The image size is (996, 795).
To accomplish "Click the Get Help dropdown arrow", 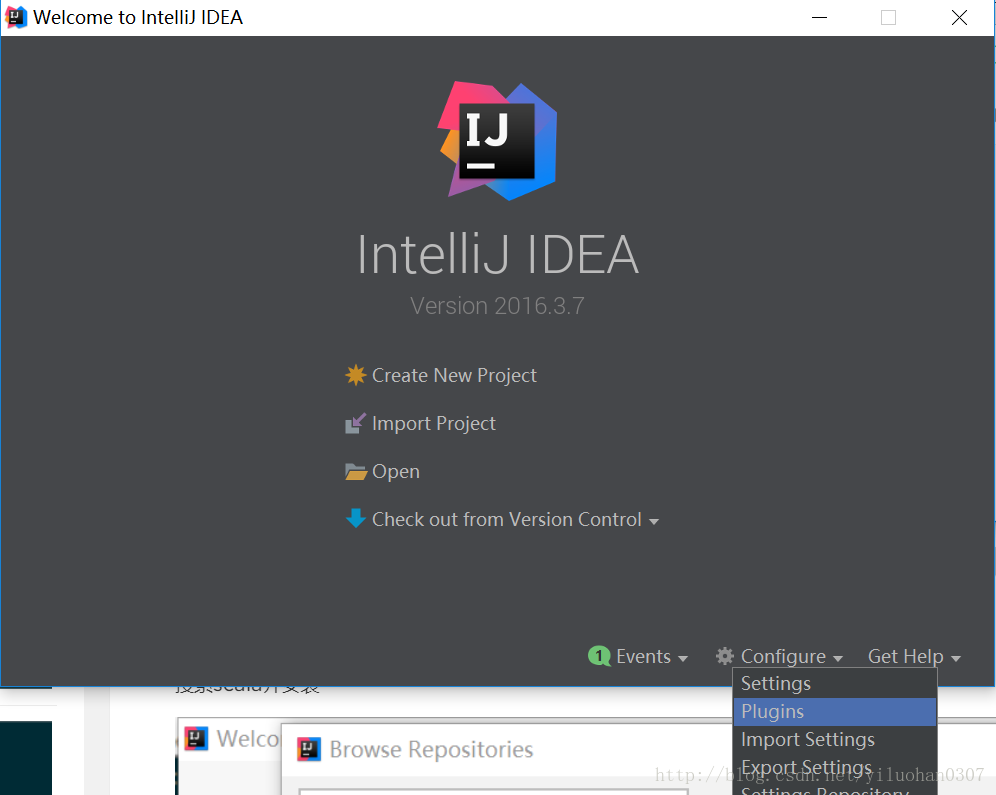I will pyautogui.click(x=956, y=658).
